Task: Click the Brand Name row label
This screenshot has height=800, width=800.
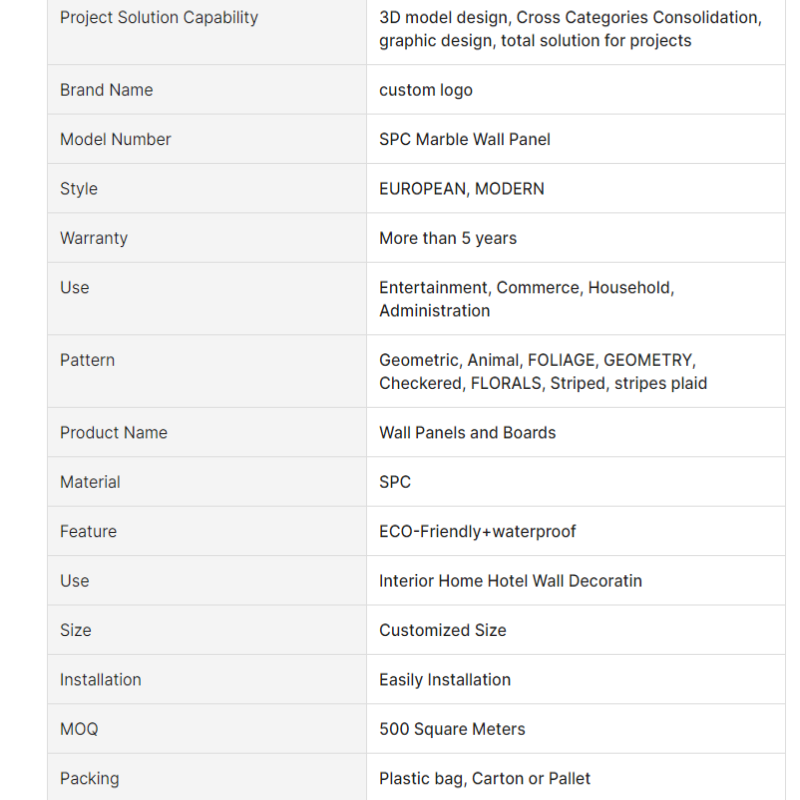Action: 106,90
